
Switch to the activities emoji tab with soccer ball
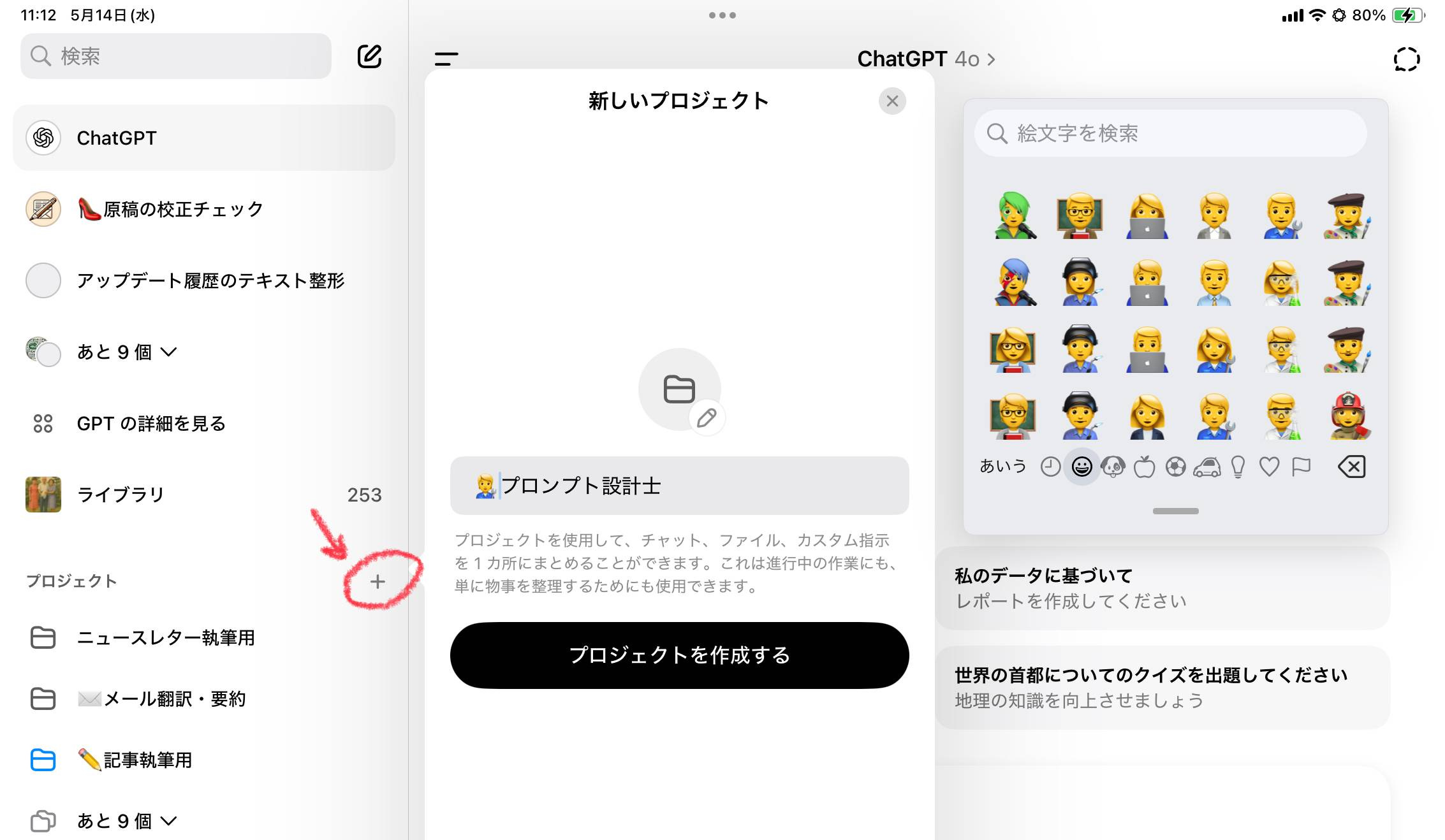pos(1175,467)
